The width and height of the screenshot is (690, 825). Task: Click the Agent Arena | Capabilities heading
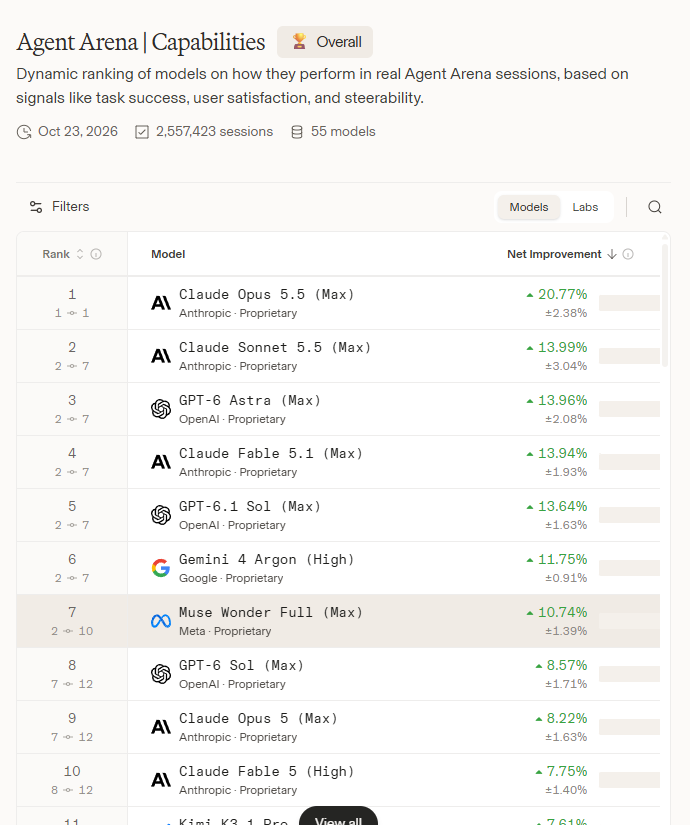click(141, 43)
